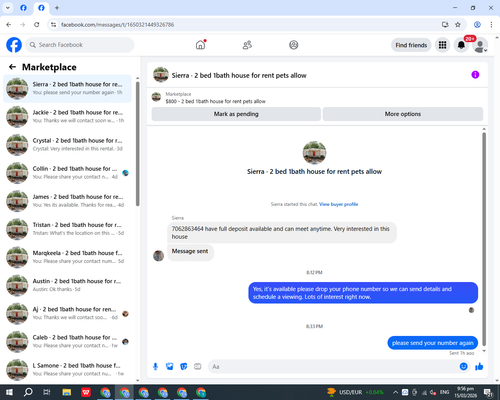Open the emoji picker smiley
The image size is (500, 400).
coord(463,367)
